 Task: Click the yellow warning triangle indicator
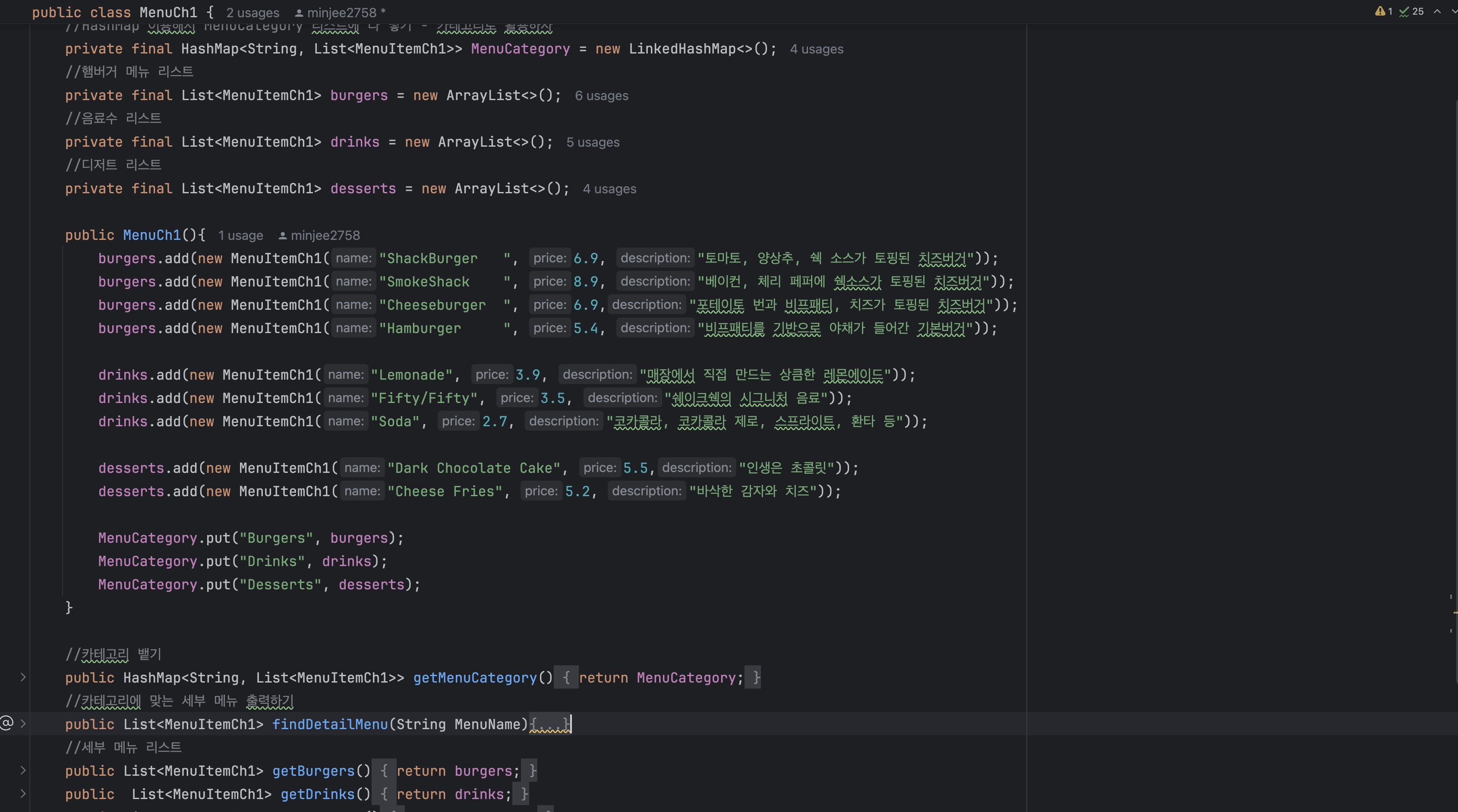(1380, 11)
